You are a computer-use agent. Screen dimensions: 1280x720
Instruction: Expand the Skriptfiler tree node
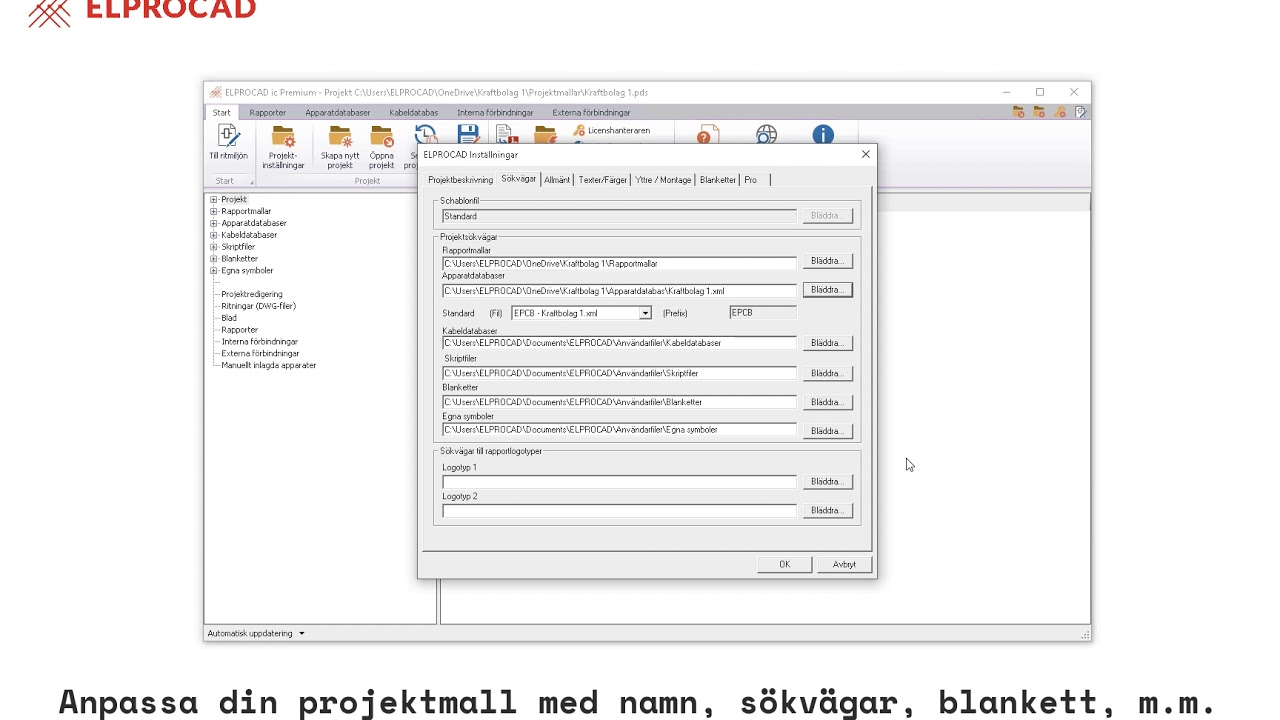tap(213, 247)
